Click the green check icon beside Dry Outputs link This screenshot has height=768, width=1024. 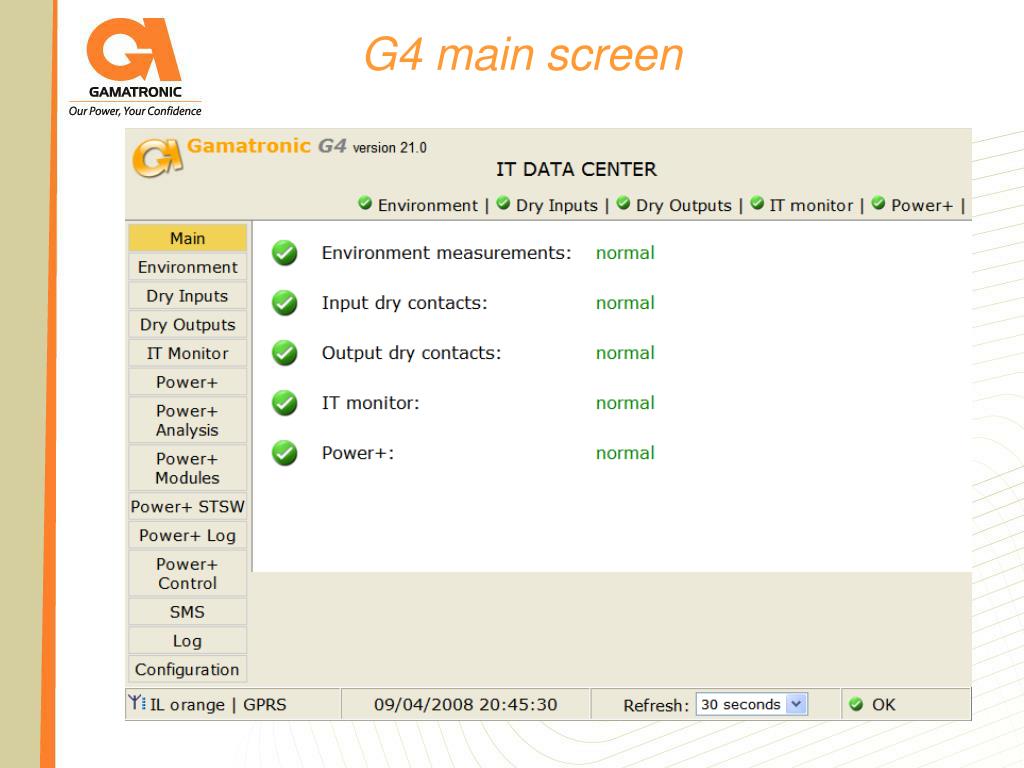pos(623,203)
